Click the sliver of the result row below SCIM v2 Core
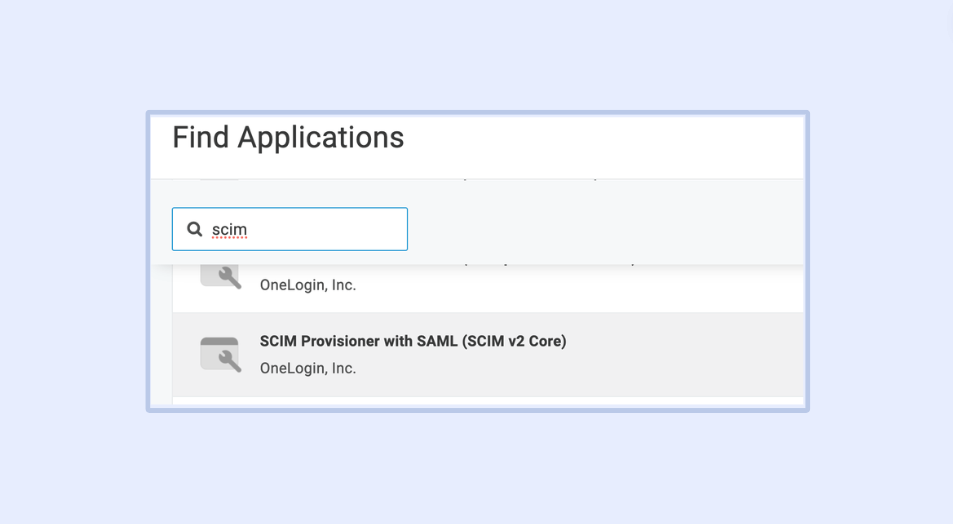This screenshot has height=524, width=953. point(487,402)
